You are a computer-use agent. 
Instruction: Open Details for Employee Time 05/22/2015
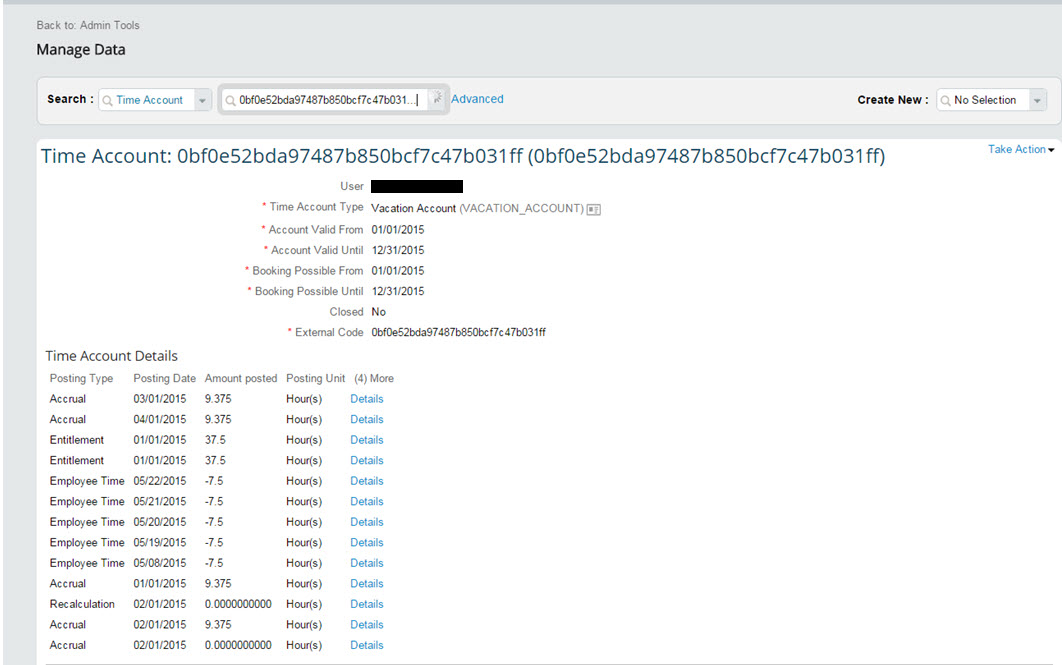366,481
